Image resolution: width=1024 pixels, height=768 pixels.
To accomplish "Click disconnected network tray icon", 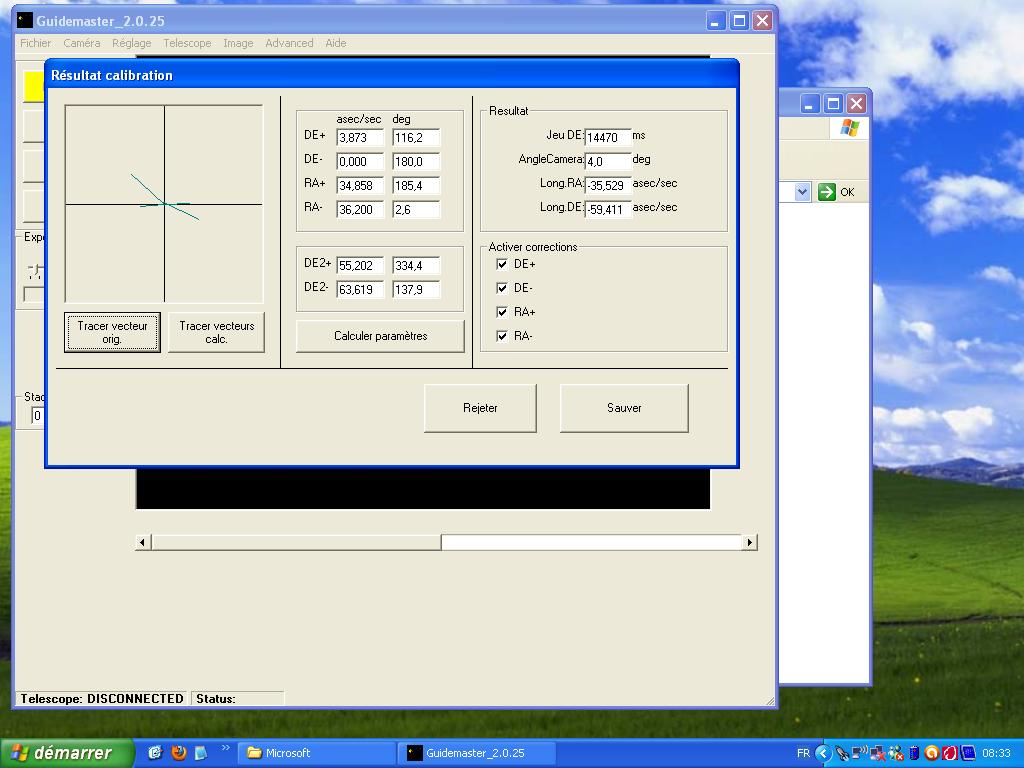I will click(x=878, y=754).
